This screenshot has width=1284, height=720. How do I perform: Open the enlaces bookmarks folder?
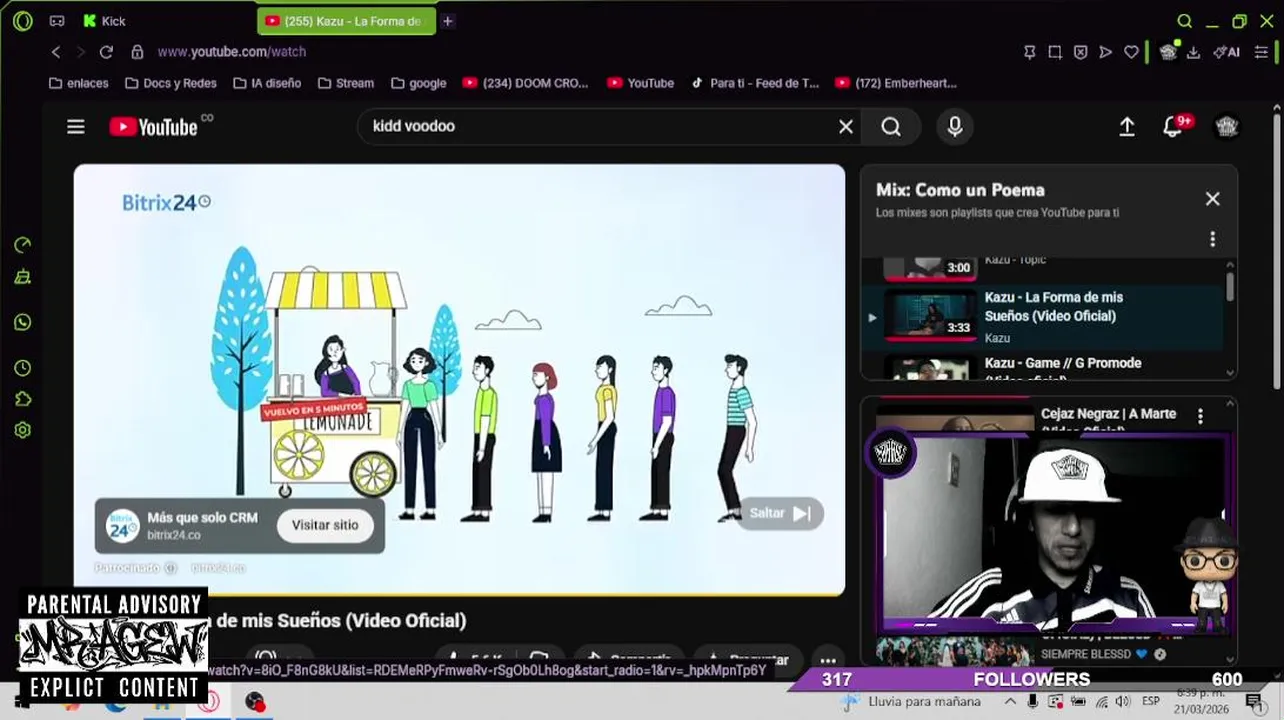coord(78,83)
